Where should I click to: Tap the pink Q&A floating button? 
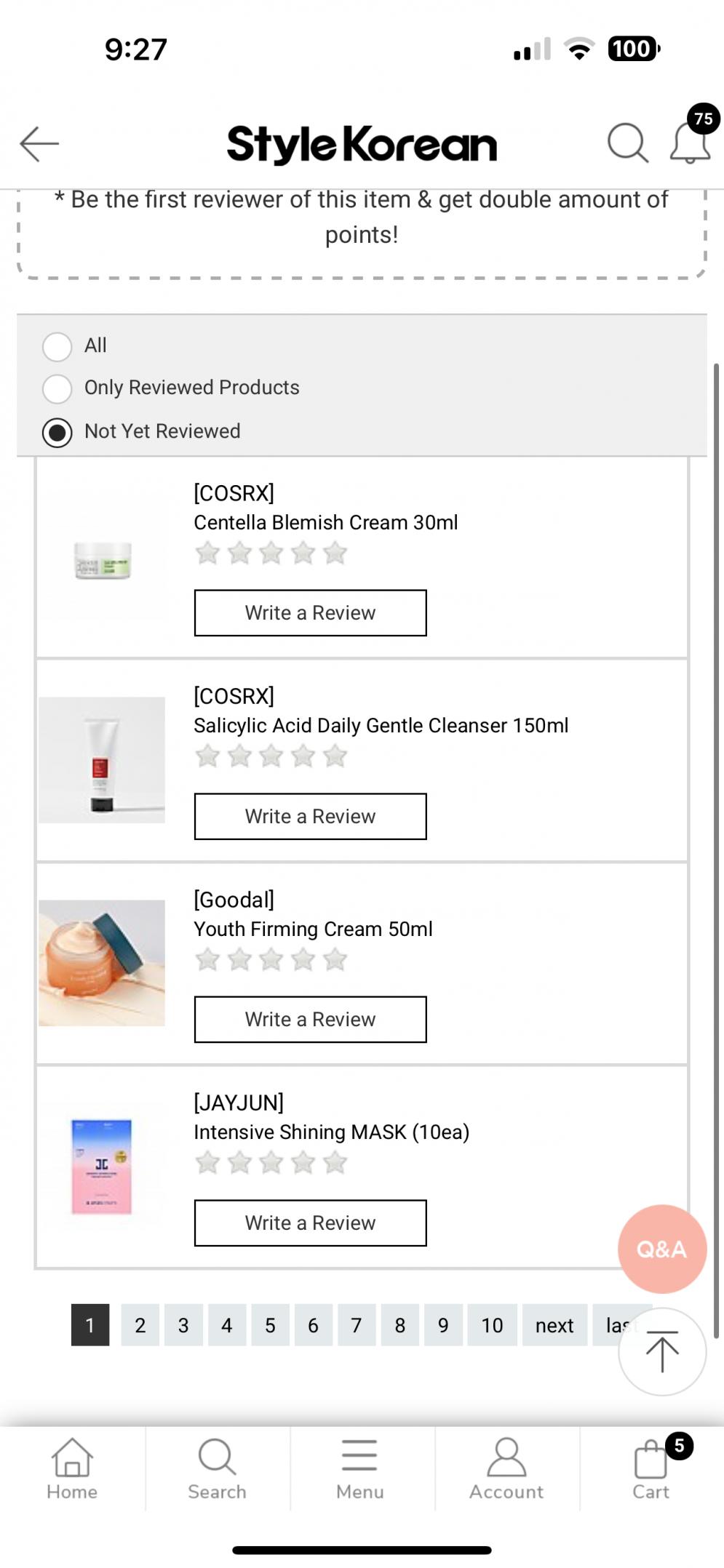click(x=661, y=1249)
